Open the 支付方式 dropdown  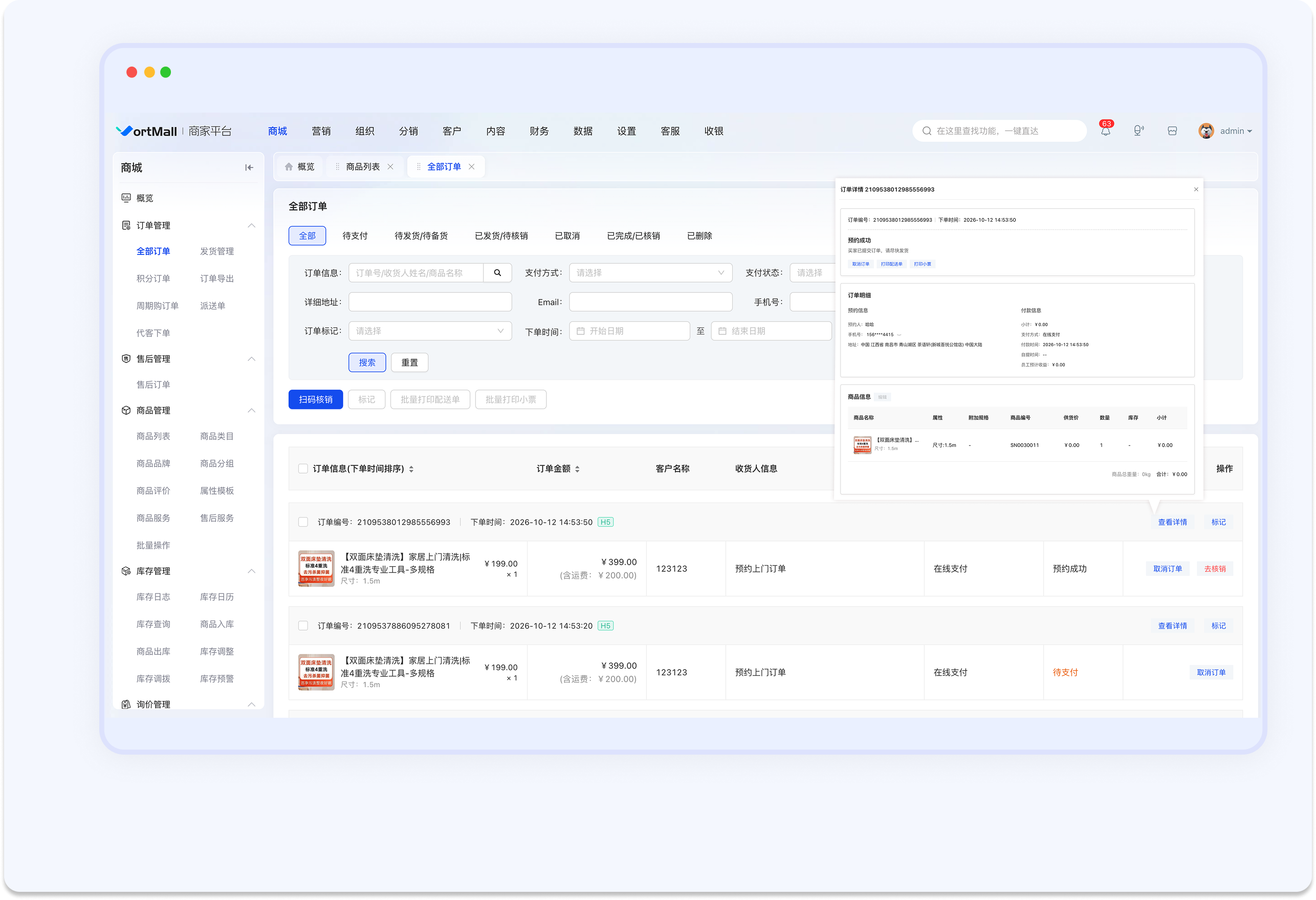point(651,272)
